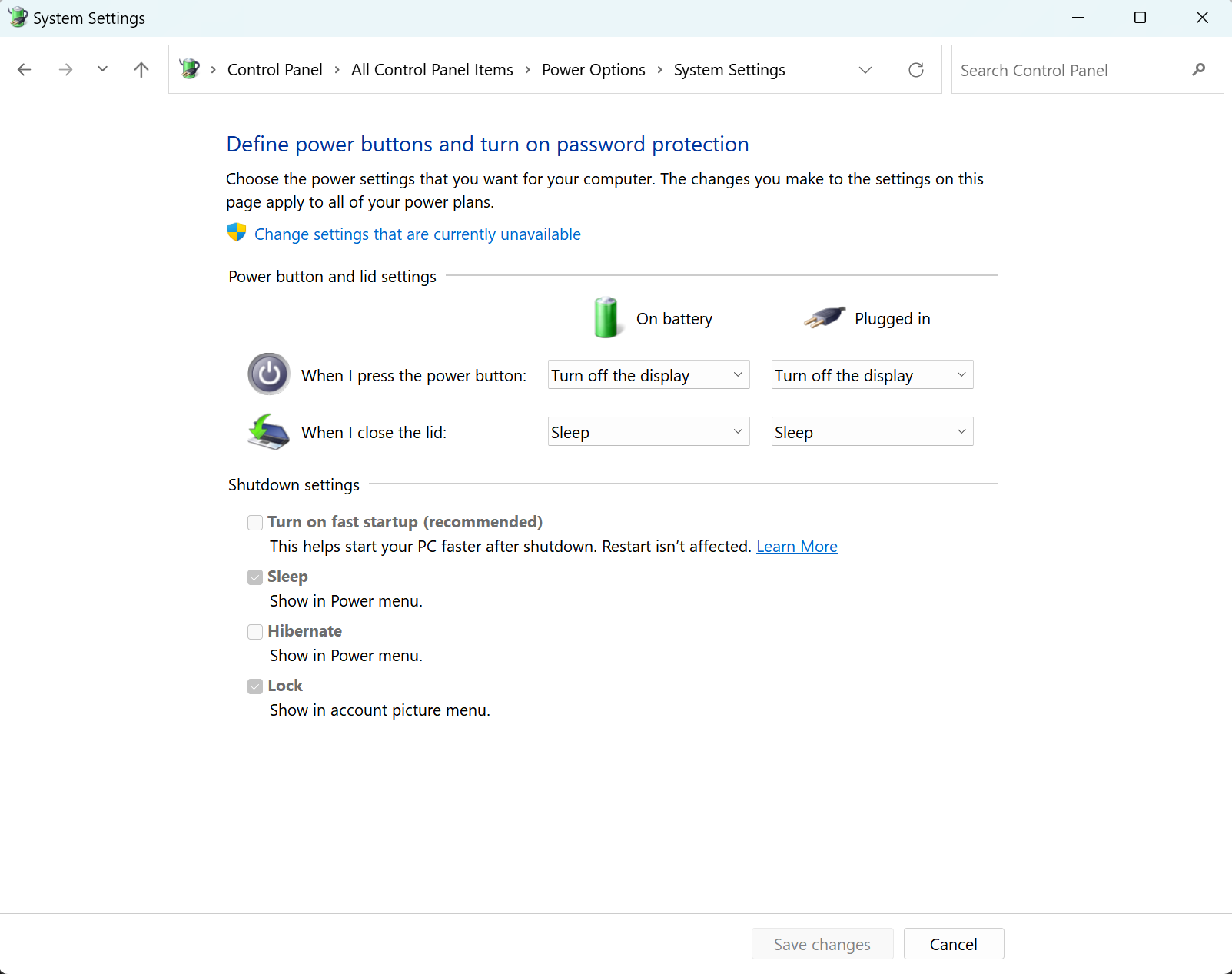Screen dimensions: 1232x974
Task: Click the Power Options icon in address bar
Action: tap(189, 69)
